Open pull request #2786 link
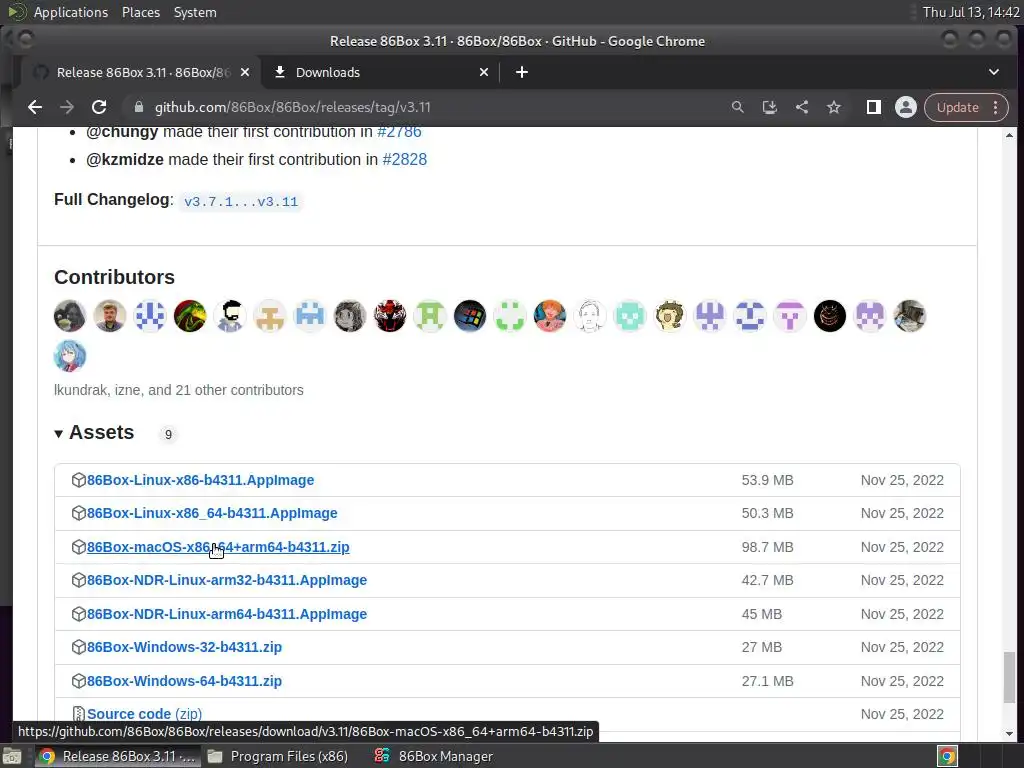The width and height of the screenshot is (1024, 768). [x=400, y=132]
